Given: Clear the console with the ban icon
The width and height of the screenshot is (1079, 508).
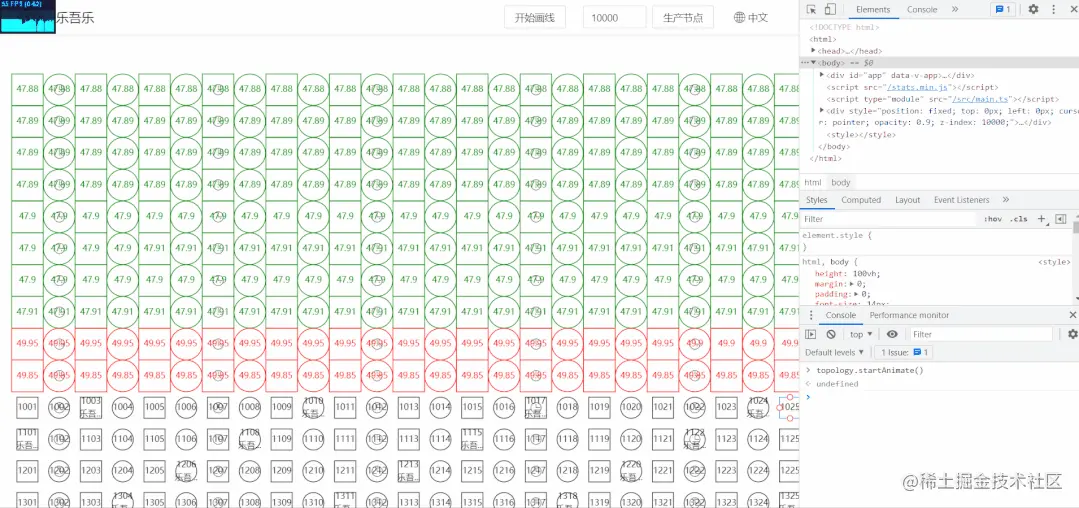Looking at the screenshot, I should [831, 335].
